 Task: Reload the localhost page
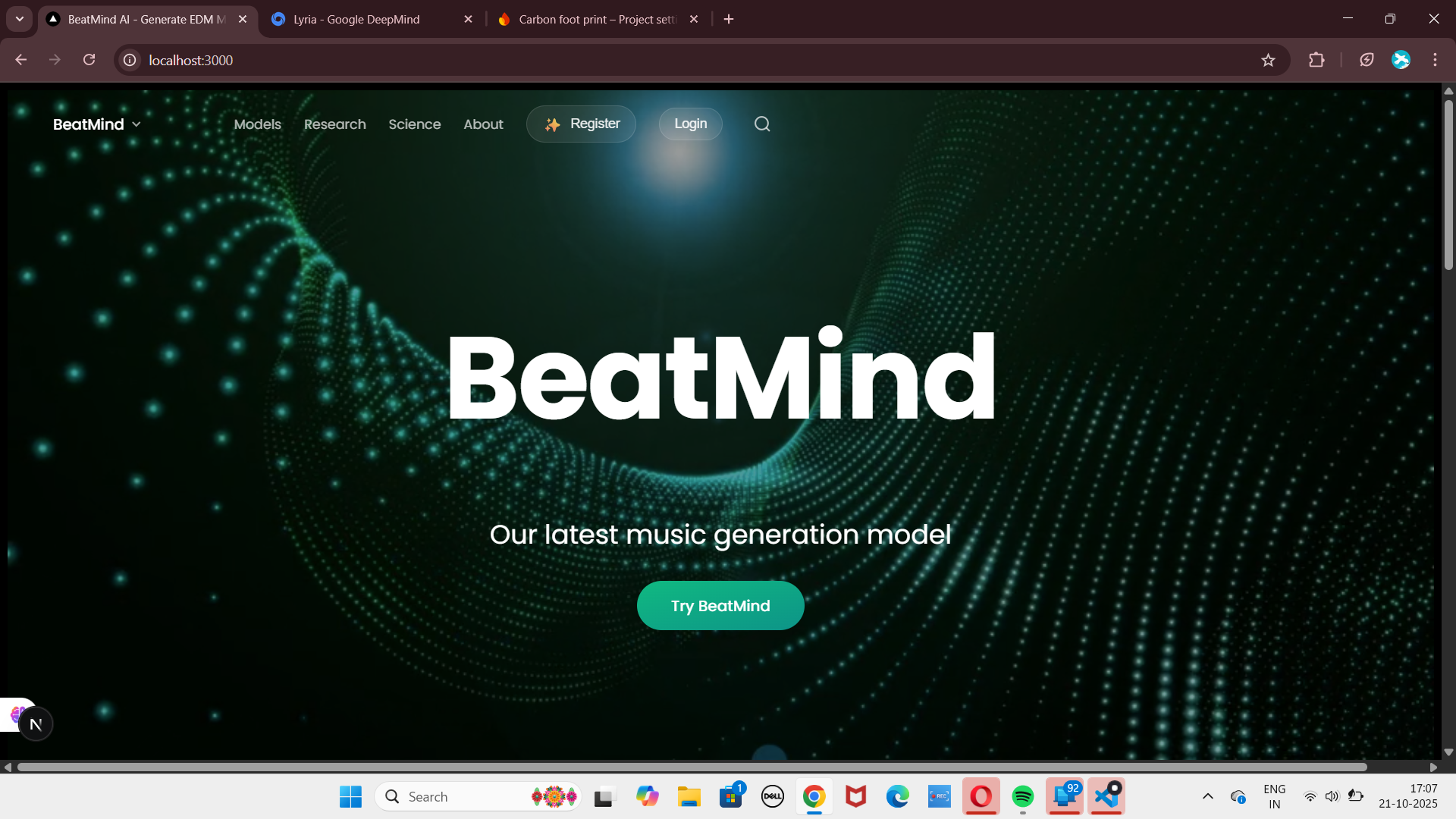coord(89,60)
